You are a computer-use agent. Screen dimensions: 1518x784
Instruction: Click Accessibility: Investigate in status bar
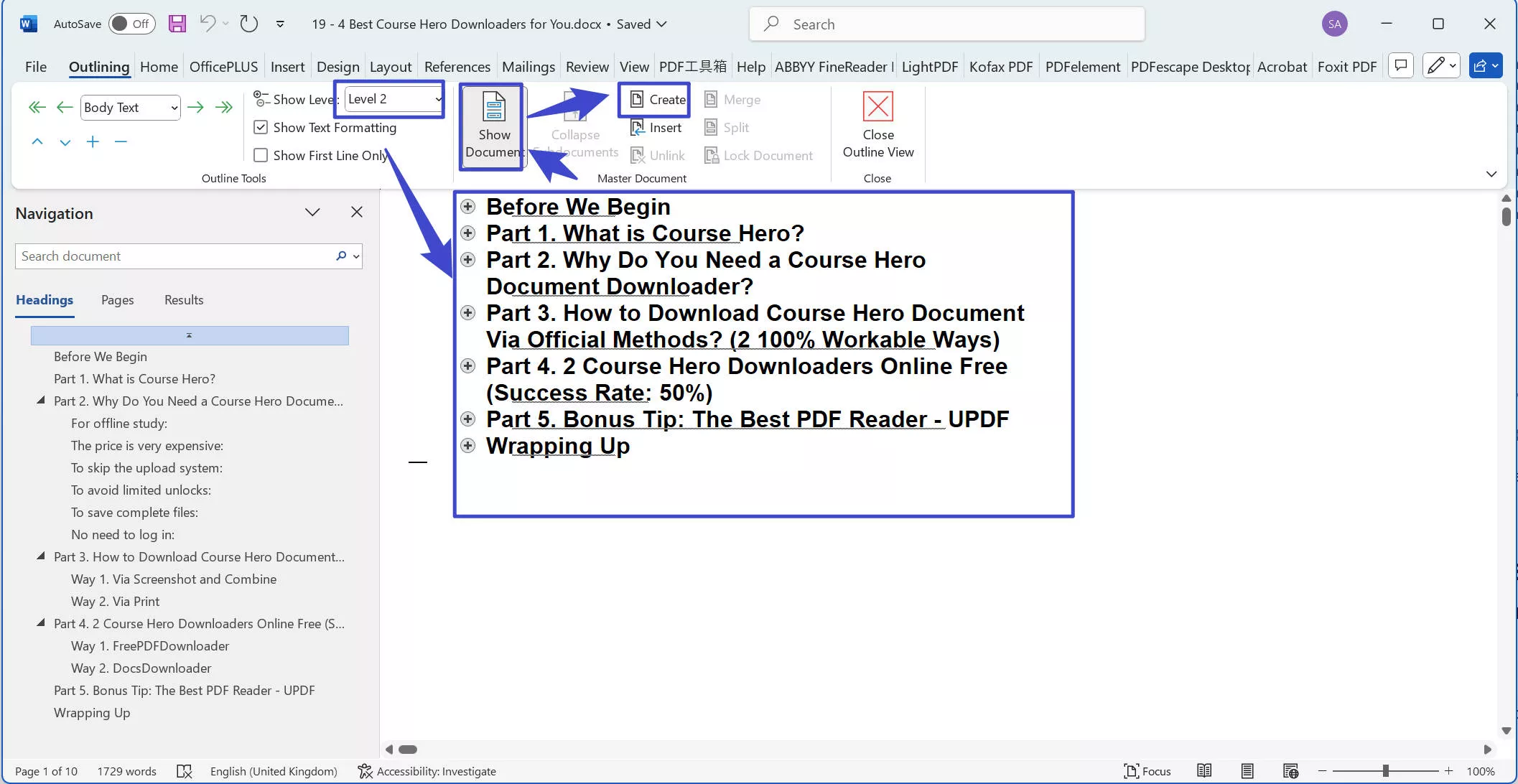(x=427, y=771)
